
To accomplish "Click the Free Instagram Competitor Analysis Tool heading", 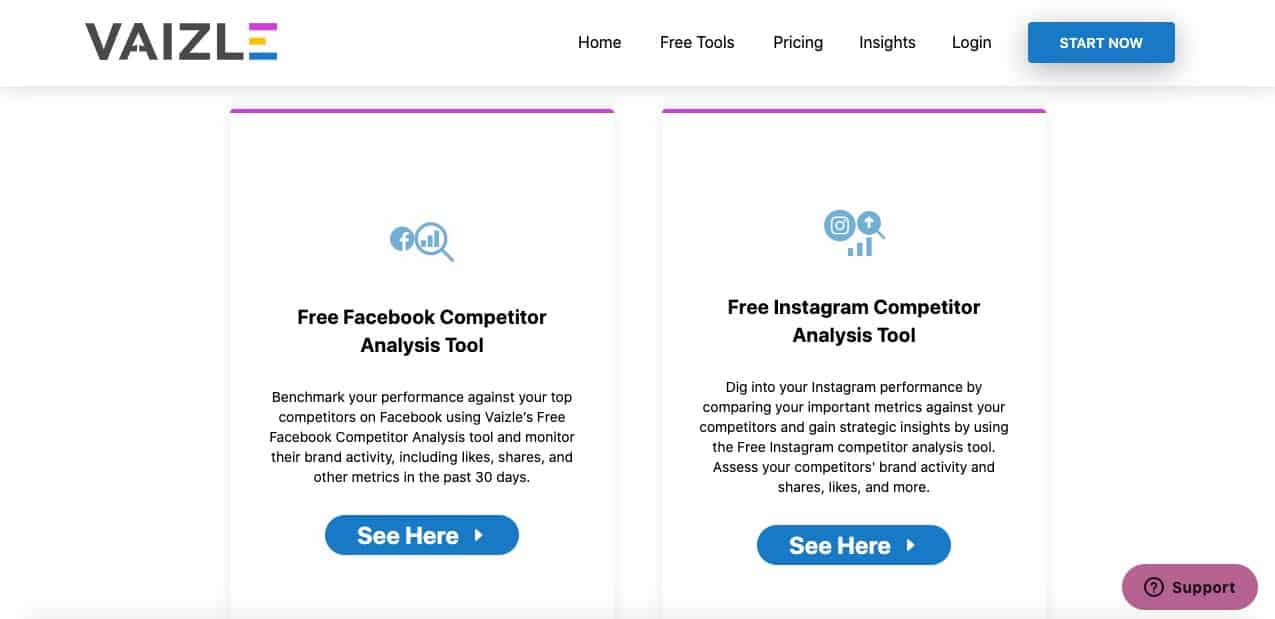I will (x=853, y=321).
